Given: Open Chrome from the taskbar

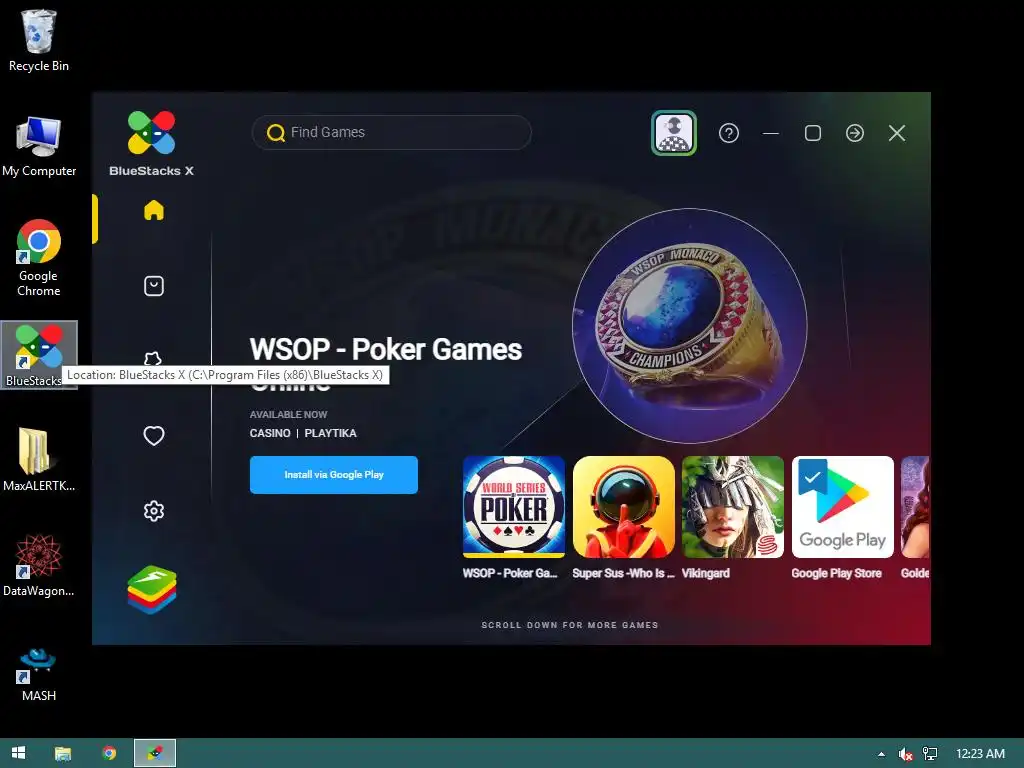Looking at the screenshot, I should pyautogui.click(x=109, y=753).
